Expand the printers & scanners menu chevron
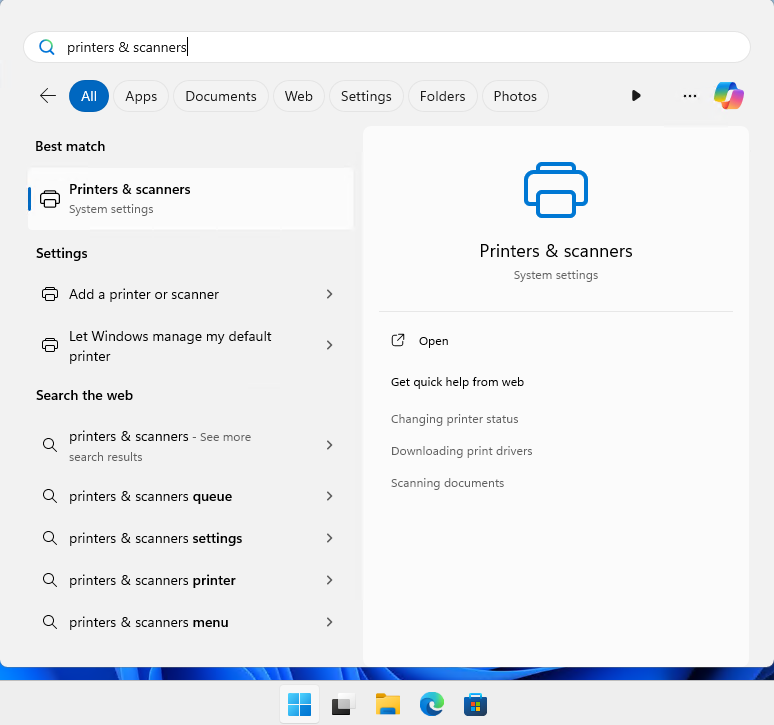The width and height of the screenshot is (774, 725). pos(330,622)
